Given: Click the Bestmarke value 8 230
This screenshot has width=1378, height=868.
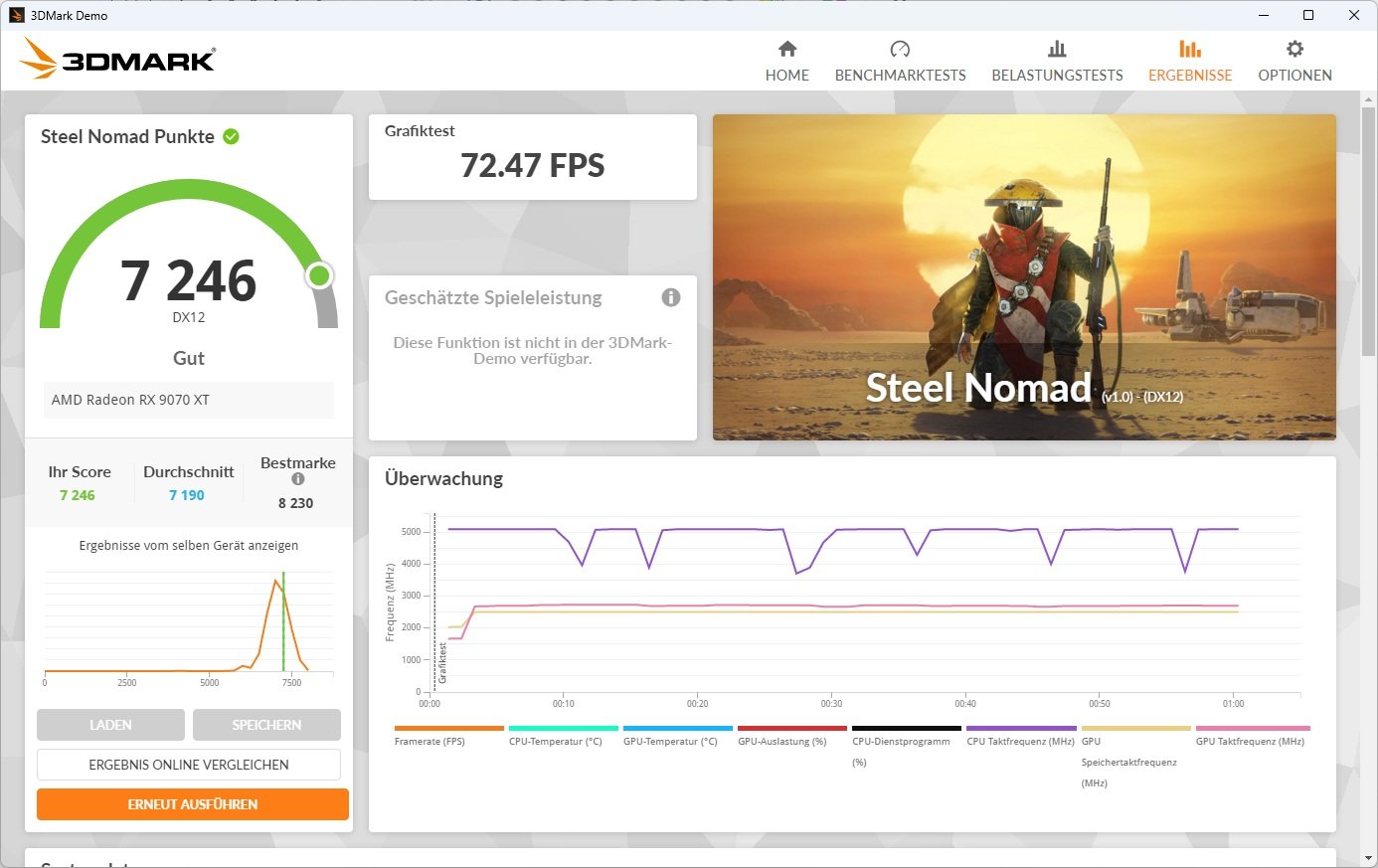Looking at the screenshot, I should 296,503.
